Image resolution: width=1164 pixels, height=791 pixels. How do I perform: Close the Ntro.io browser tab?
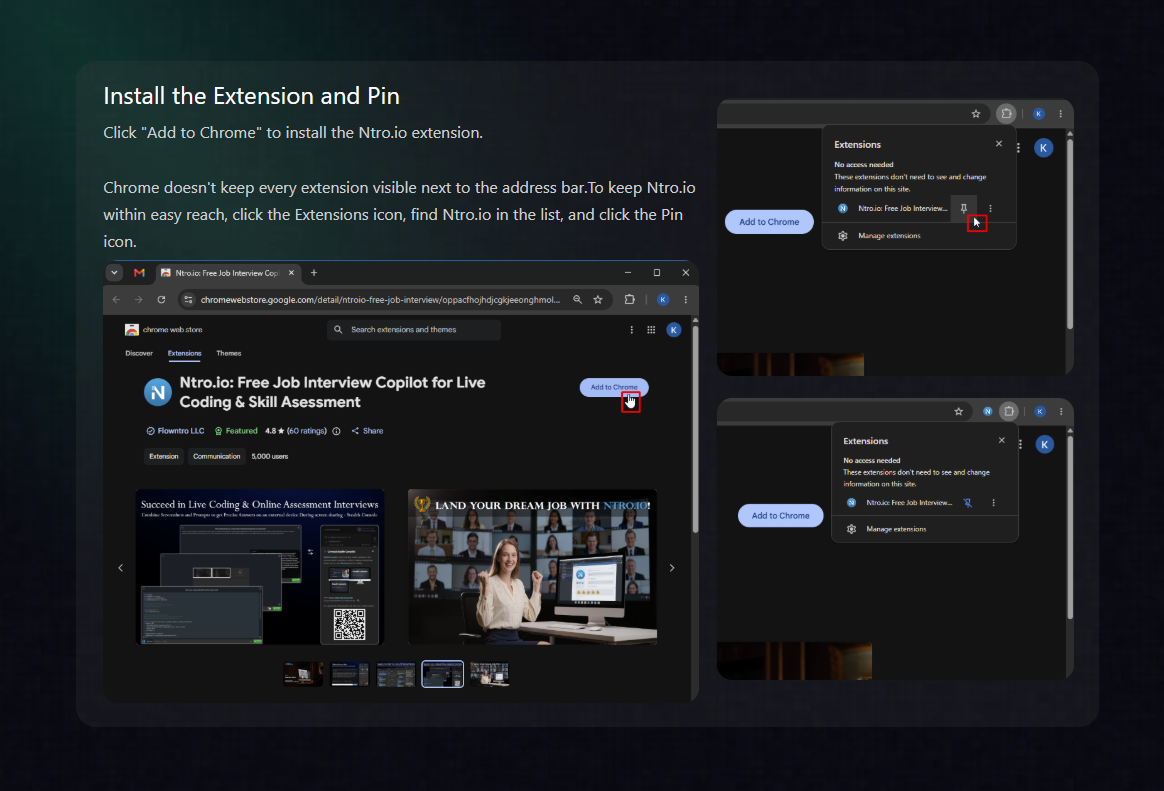(x=291, y=272)
